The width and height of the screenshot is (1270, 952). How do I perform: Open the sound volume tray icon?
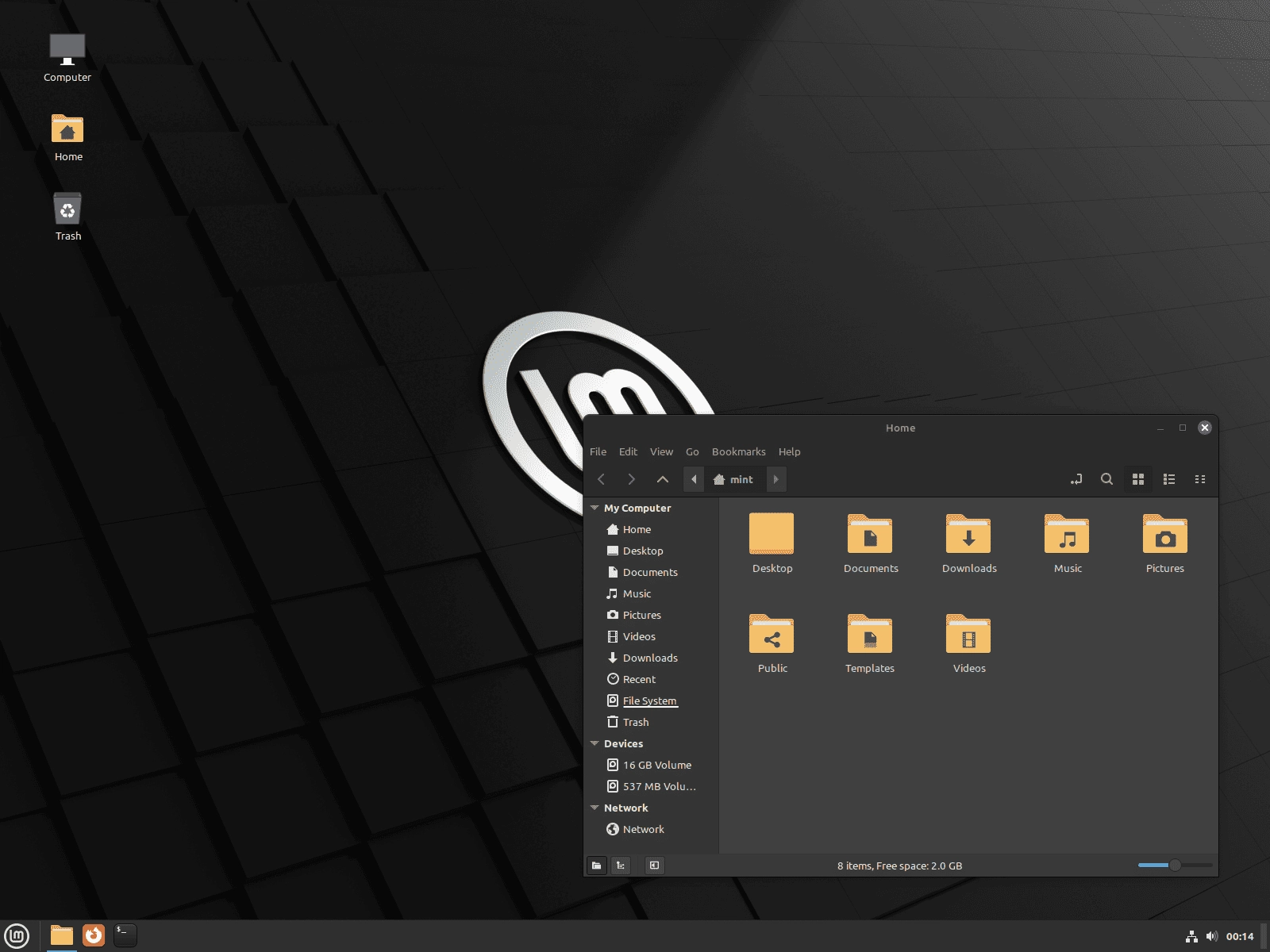(1211, 937)
